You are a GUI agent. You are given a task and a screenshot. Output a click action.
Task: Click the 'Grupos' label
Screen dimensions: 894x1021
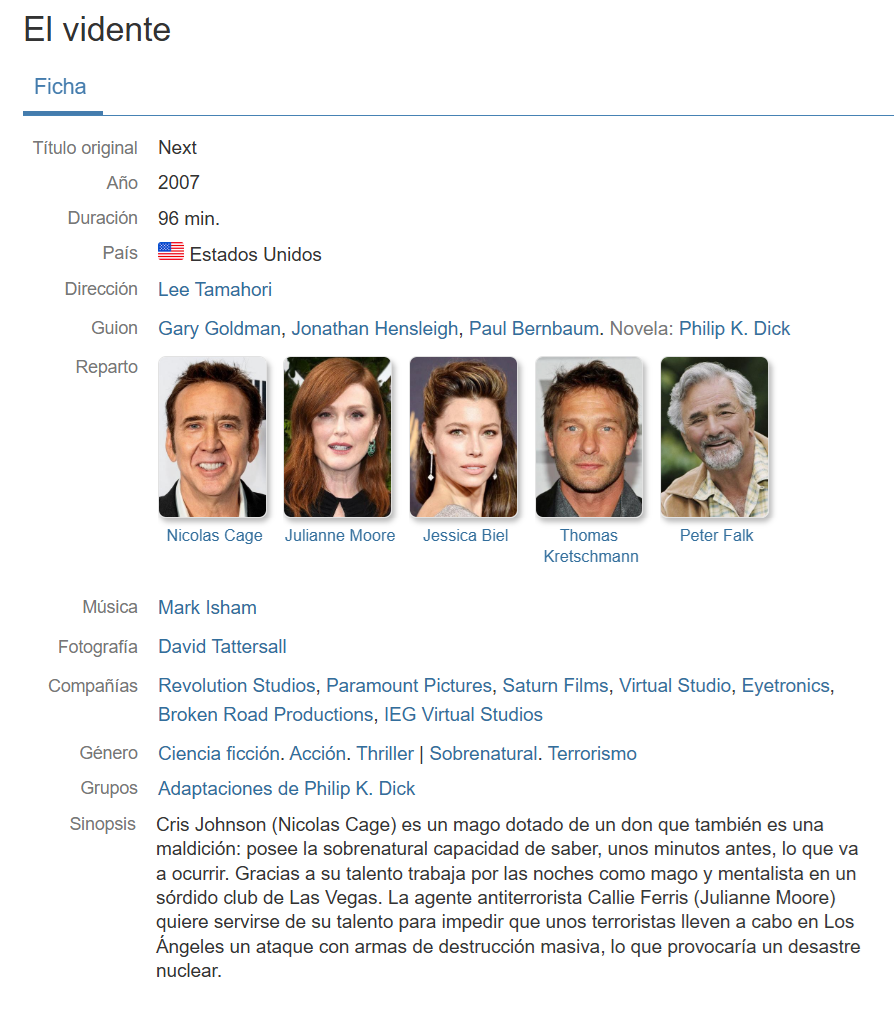pyautogui.click(x=109, y=788)
